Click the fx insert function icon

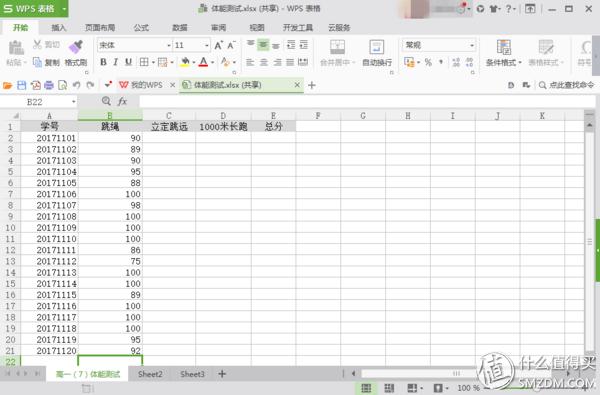coord(122,101)
